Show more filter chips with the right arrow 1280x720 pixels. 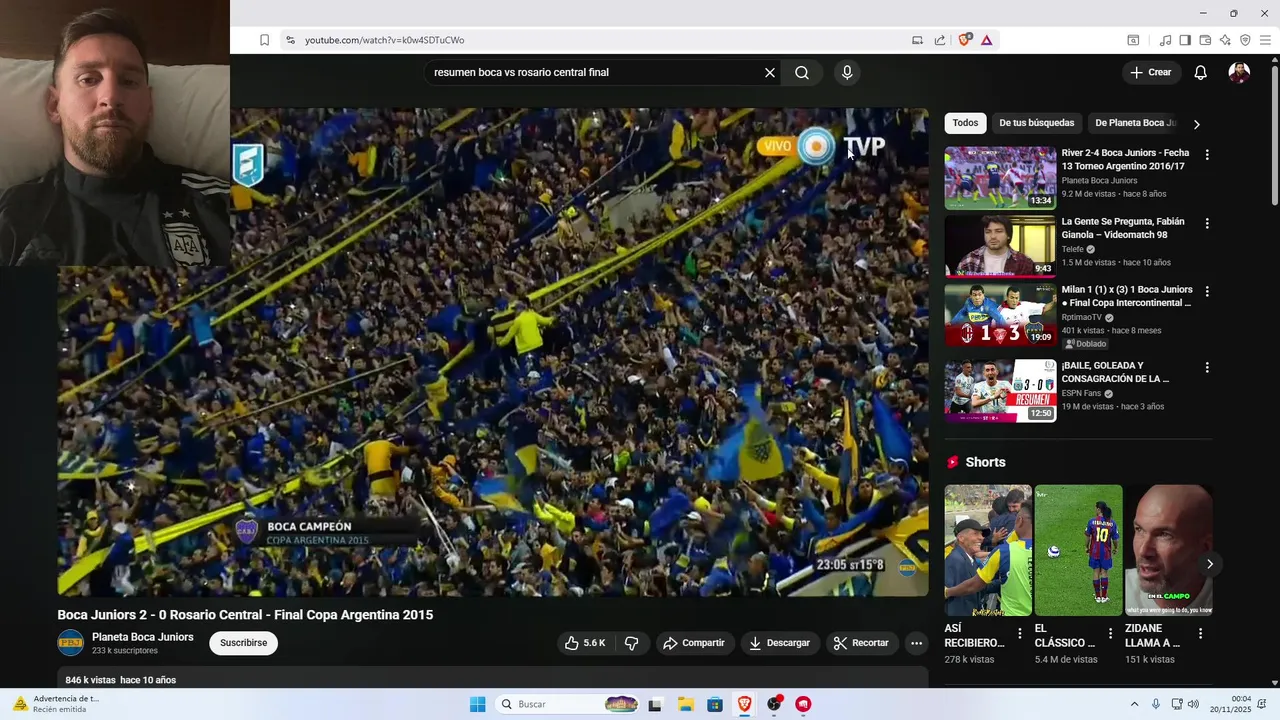tap(1196, 124)
